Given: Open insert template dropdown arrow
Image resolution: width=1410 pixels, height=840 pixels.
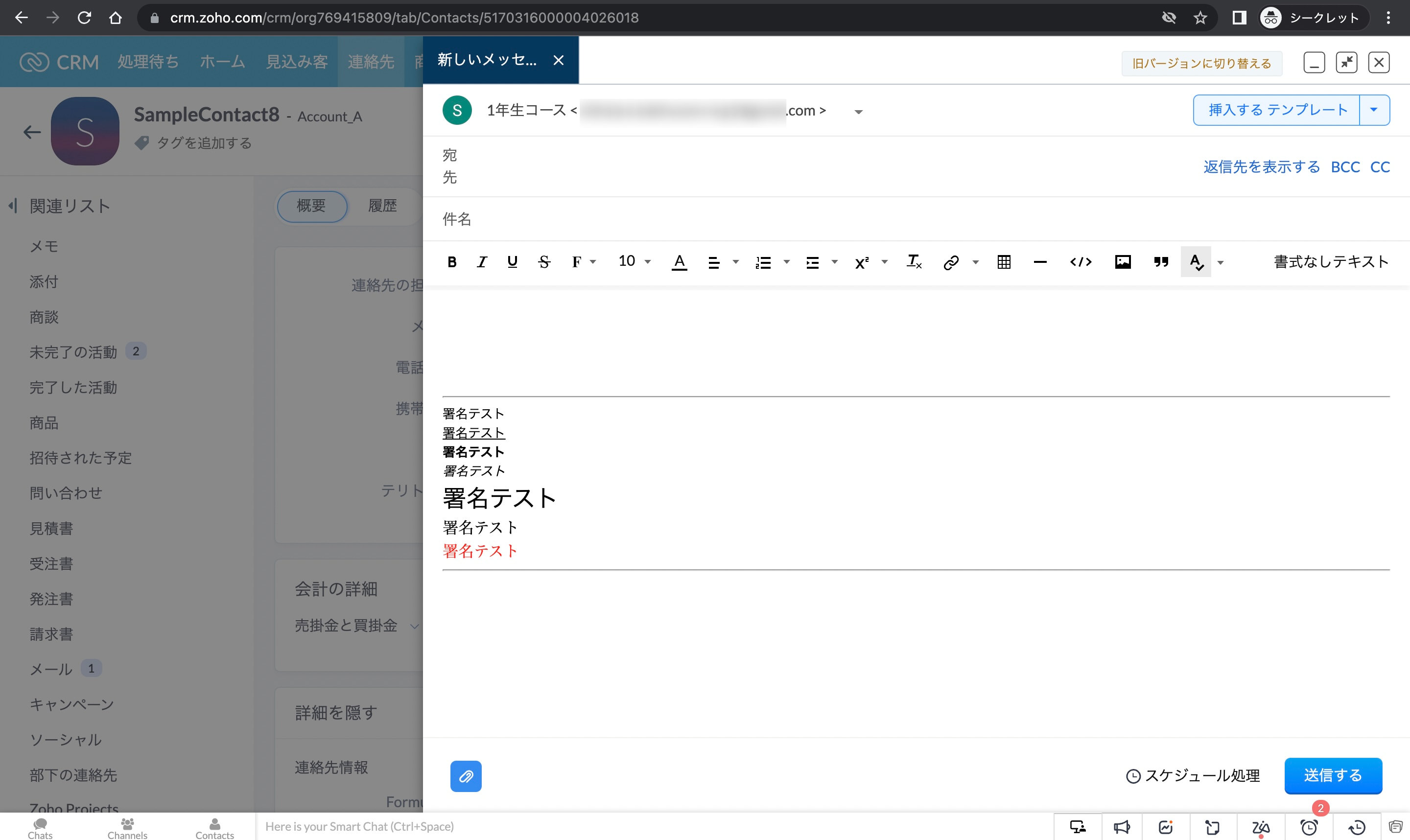Looking at the screenshot, I should point(1374,110).
